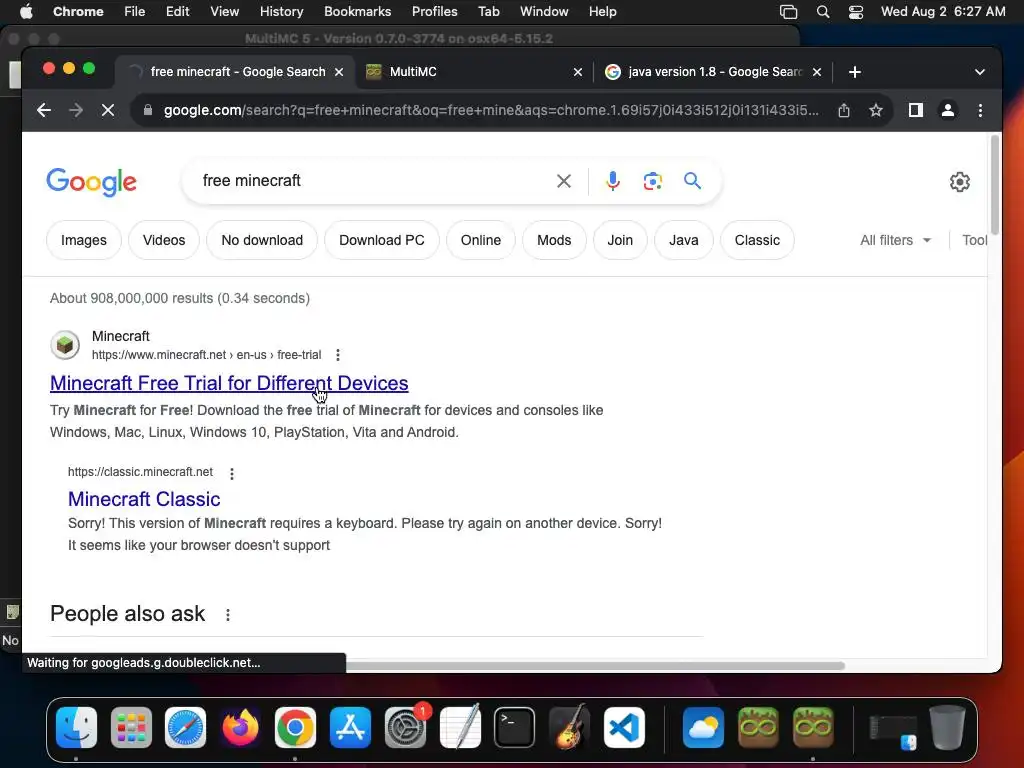The height and width of the screenshot is (768, 1024).
Task: Click the forward navigation arrow
Action: pos(76,110)
